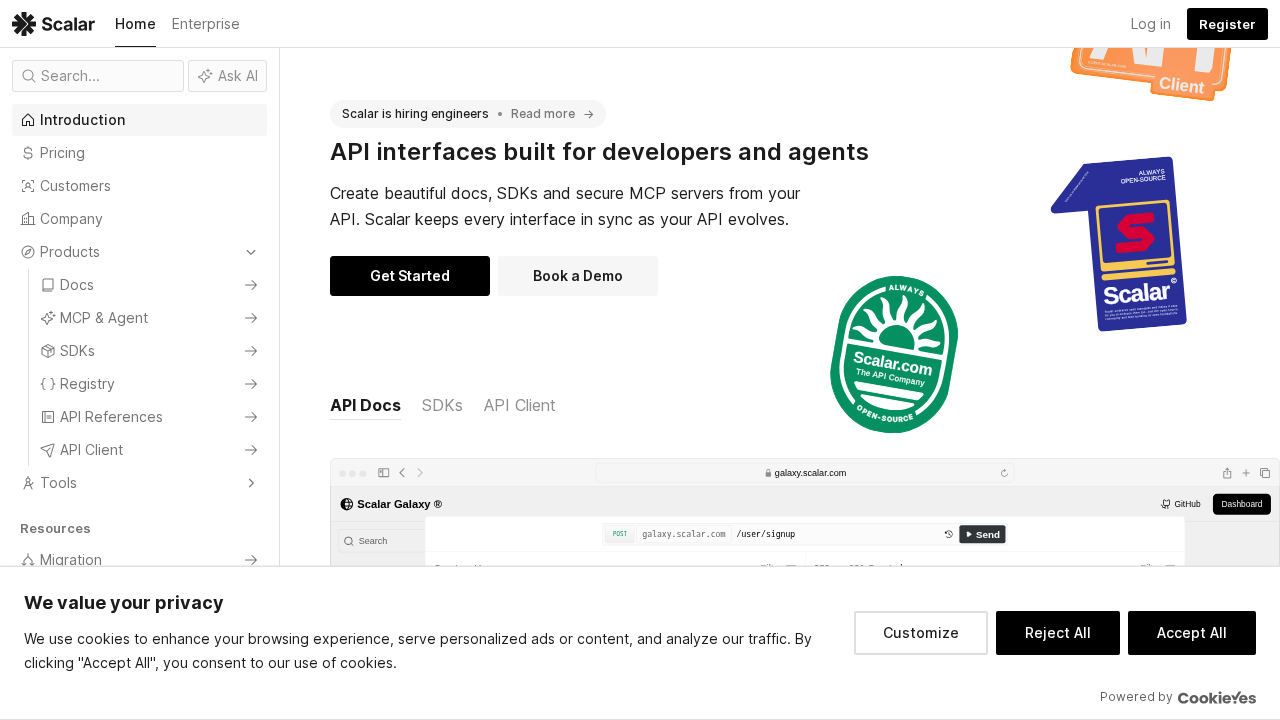The width and height of the screenshot is (1280, 720).
Task: Click the sparkle icon beside MCP & Agent
Action: (48, 318)
